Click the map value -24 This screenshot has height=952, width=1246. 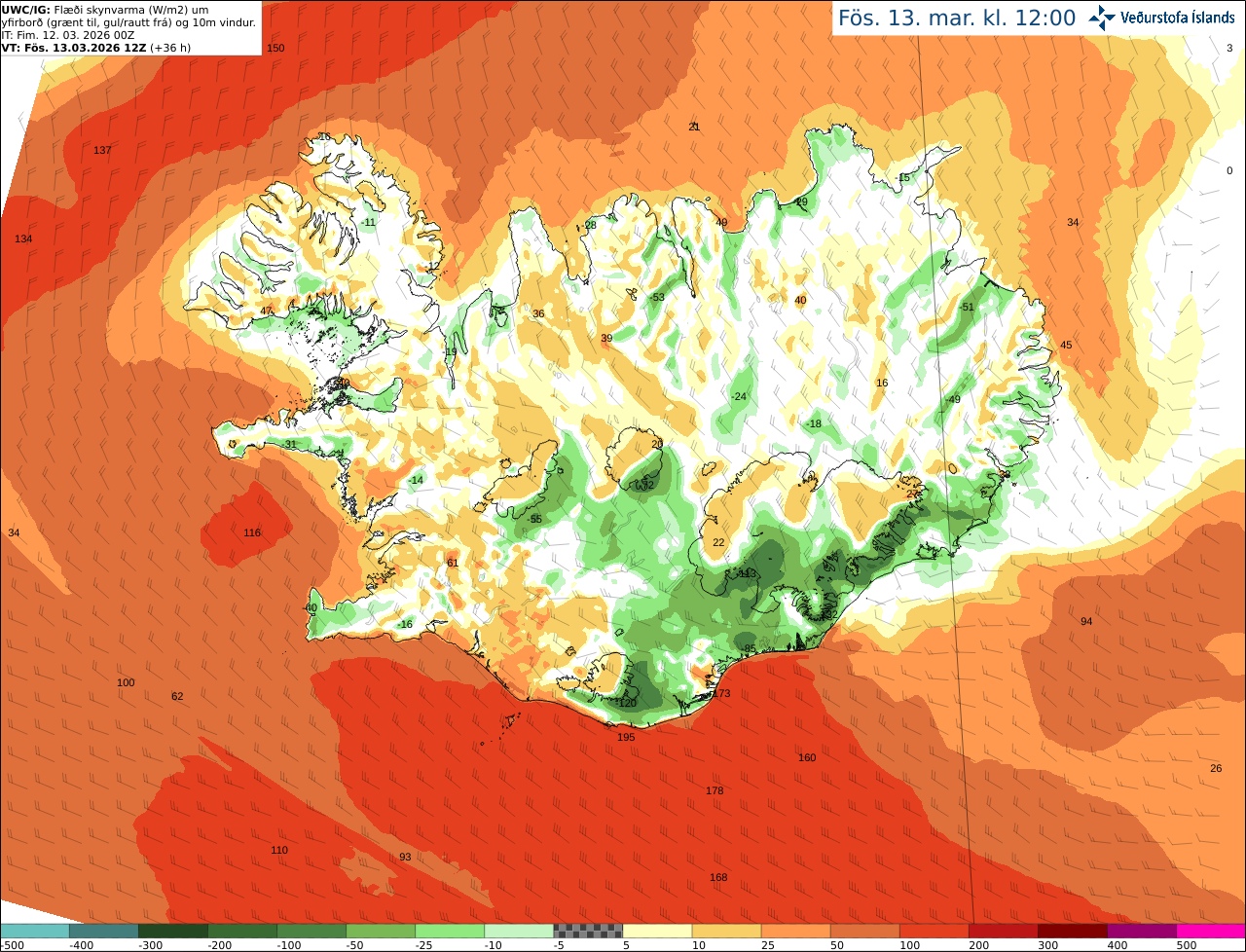[x=738, y=396]
